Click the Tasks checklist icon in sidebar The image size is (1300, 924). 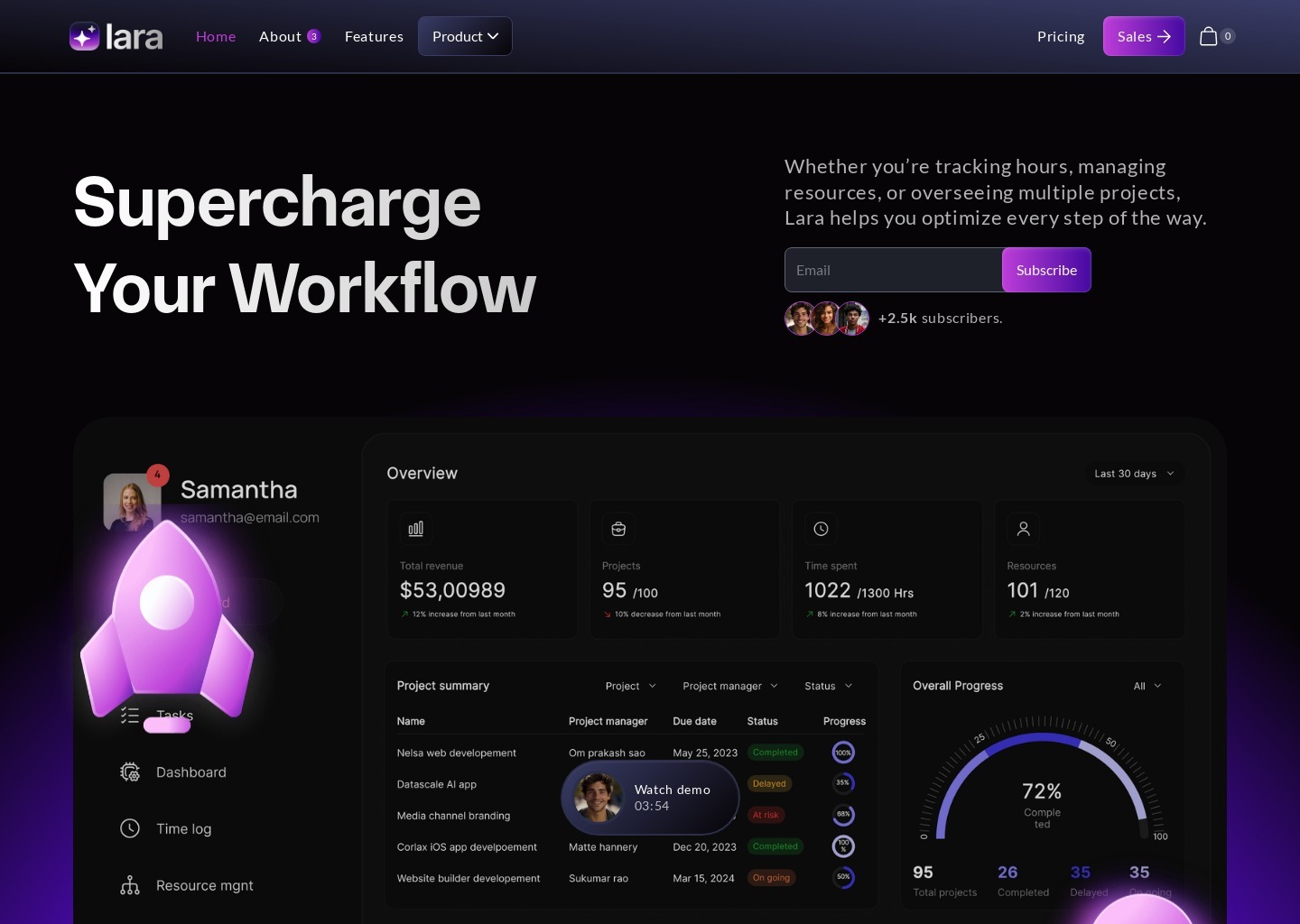130,716
